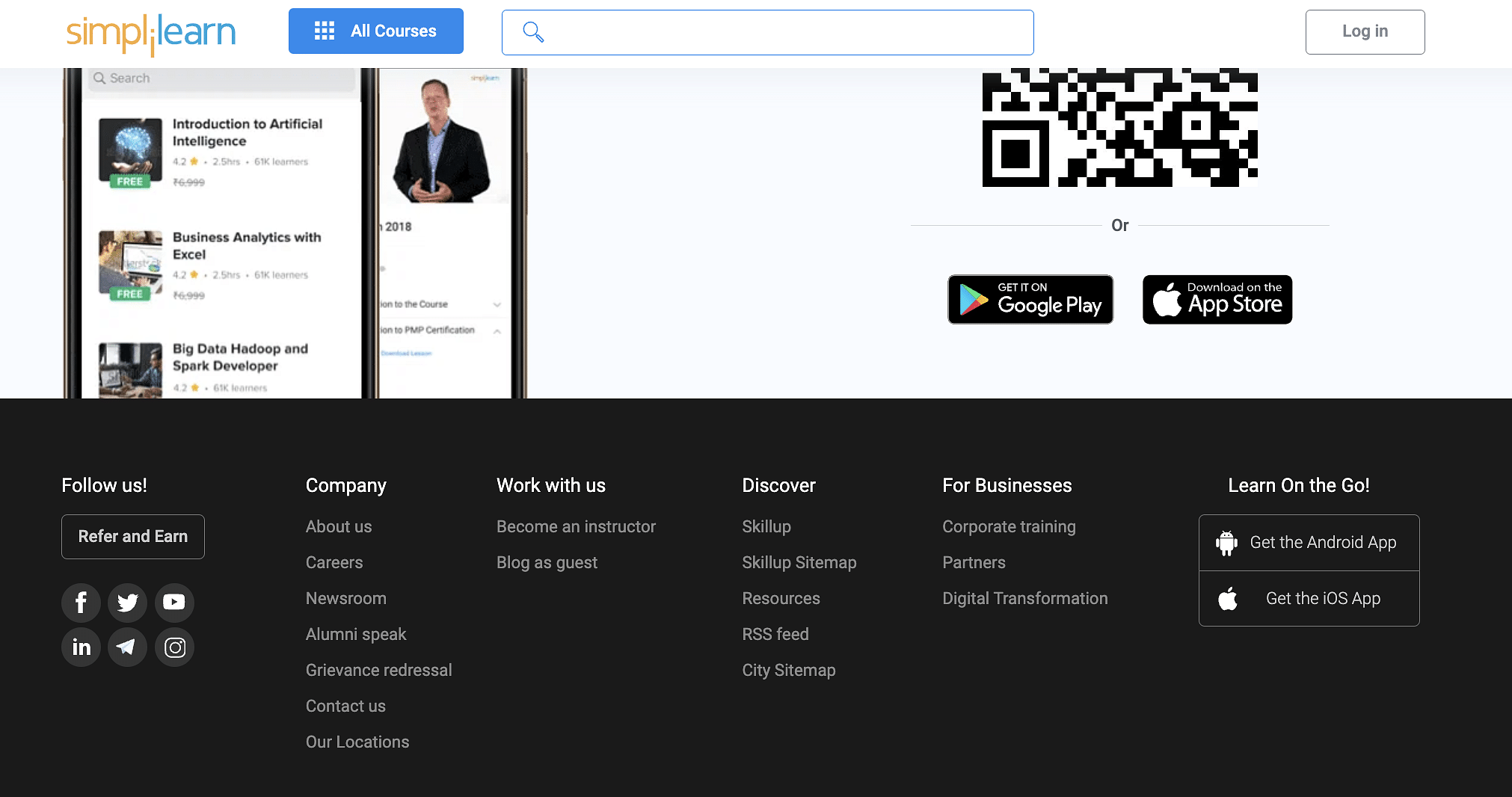
Task: Open Blog as guest link
Action: [547, 562]
